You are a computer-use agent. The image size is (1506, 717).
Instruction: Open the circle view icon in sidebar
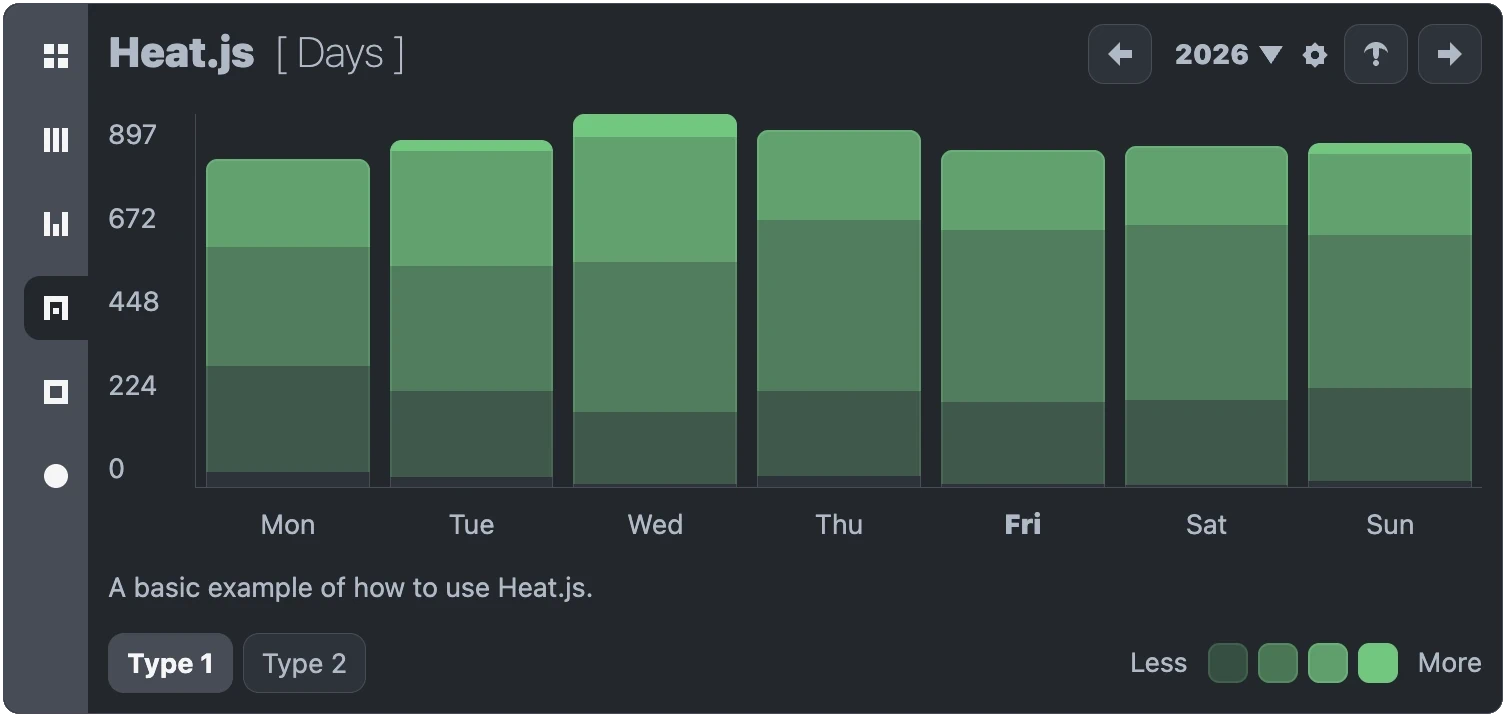pos(56,476)
